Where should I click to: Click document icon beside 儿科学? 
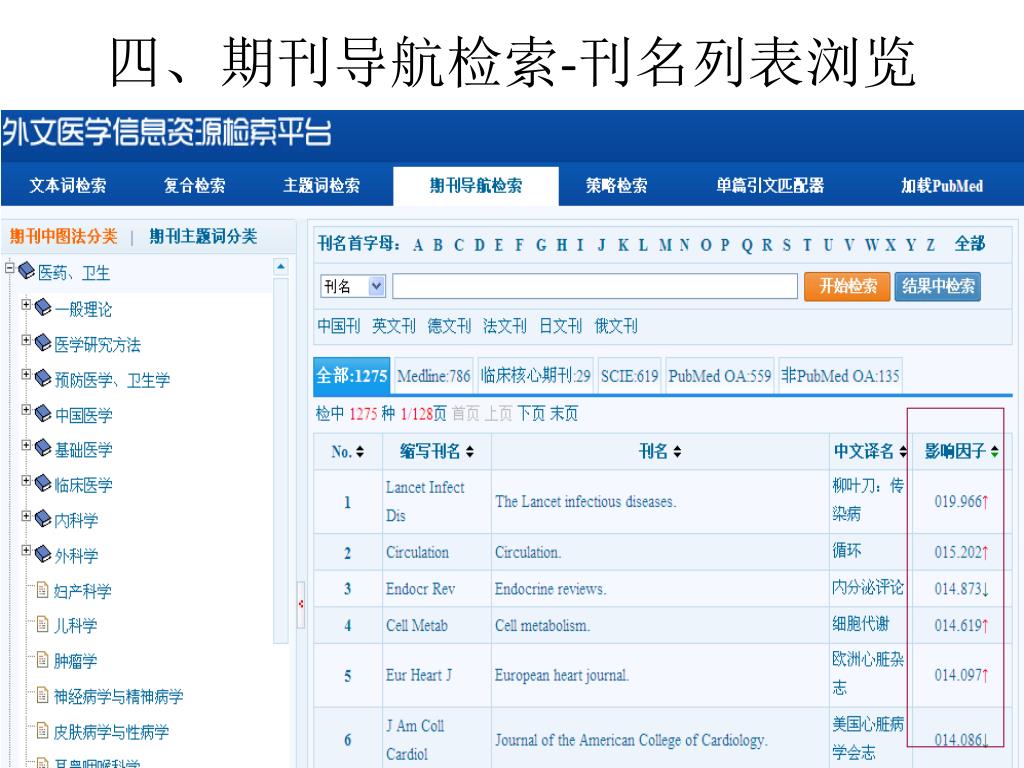point(42,624)
